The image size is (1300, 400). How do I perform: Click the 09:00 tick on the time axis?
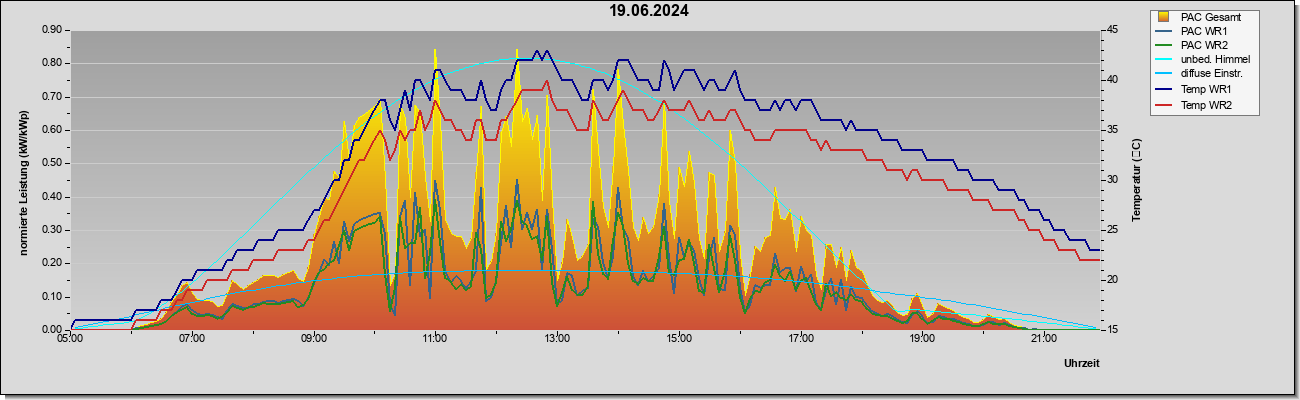click(x=314, y=339)
